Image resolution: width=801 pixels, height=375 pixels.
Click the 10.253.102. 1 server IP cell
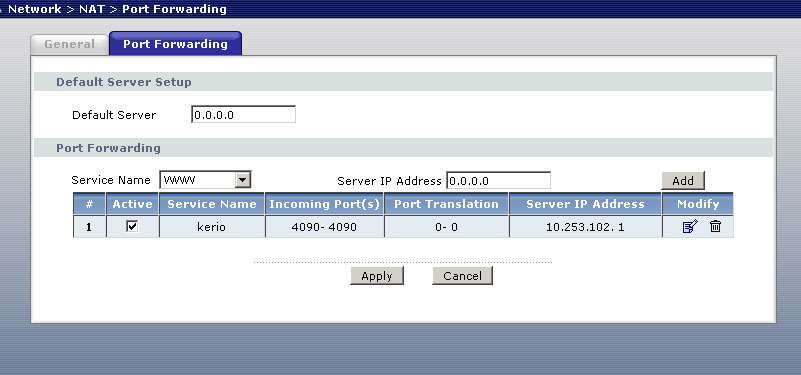585,227
